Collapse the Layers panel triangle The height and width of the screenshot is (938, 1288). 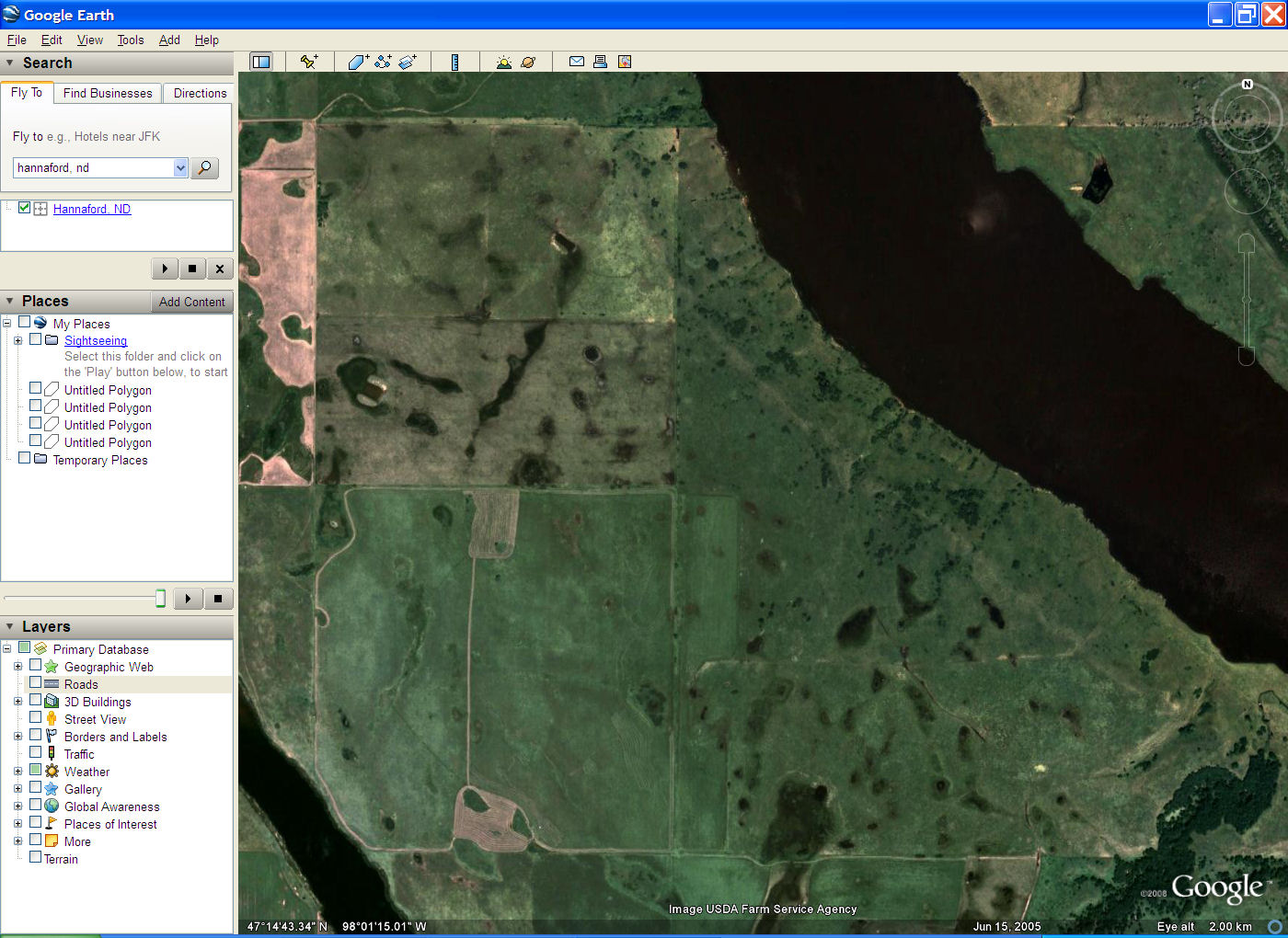tap(10, 626)
